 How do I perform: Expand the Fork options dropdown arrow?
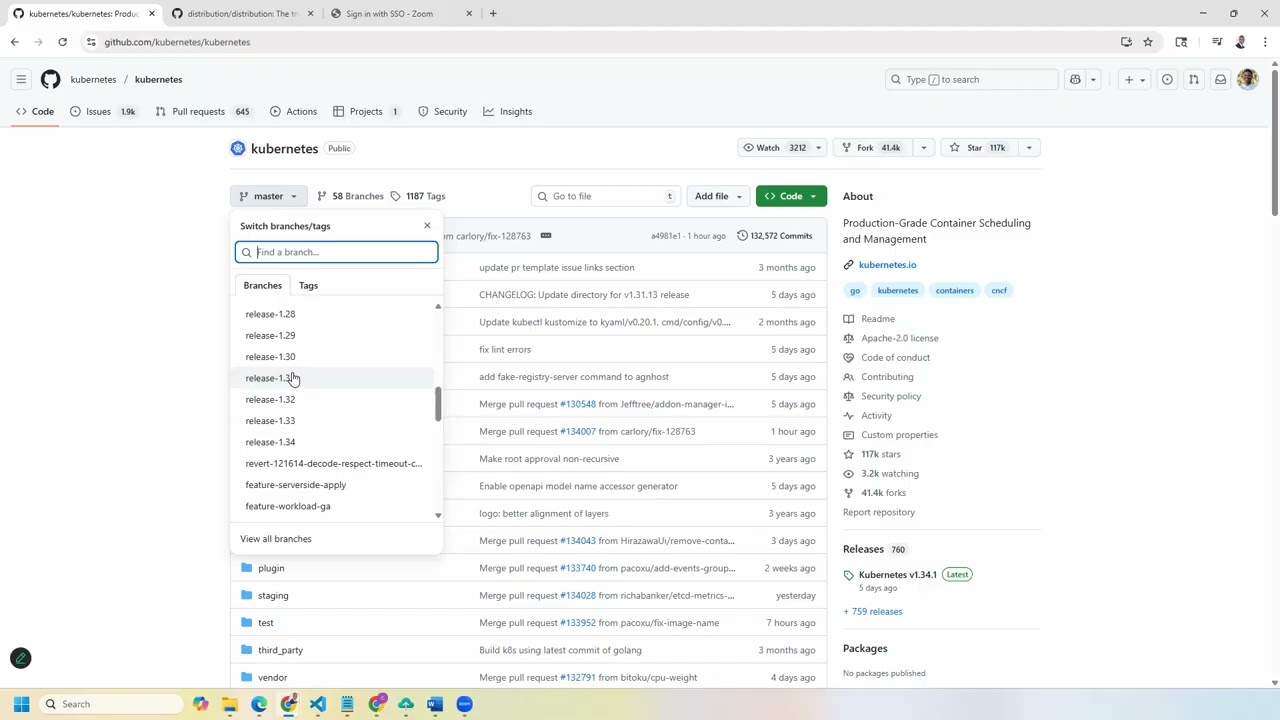pos(923,148)
